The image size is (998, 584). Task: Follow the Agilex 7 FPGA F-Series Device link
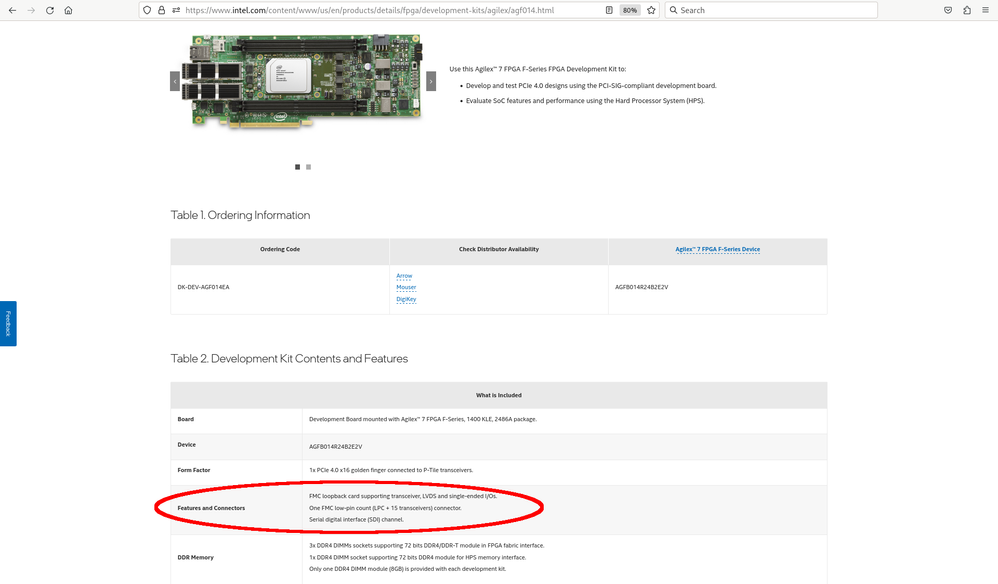click(717, 249)
